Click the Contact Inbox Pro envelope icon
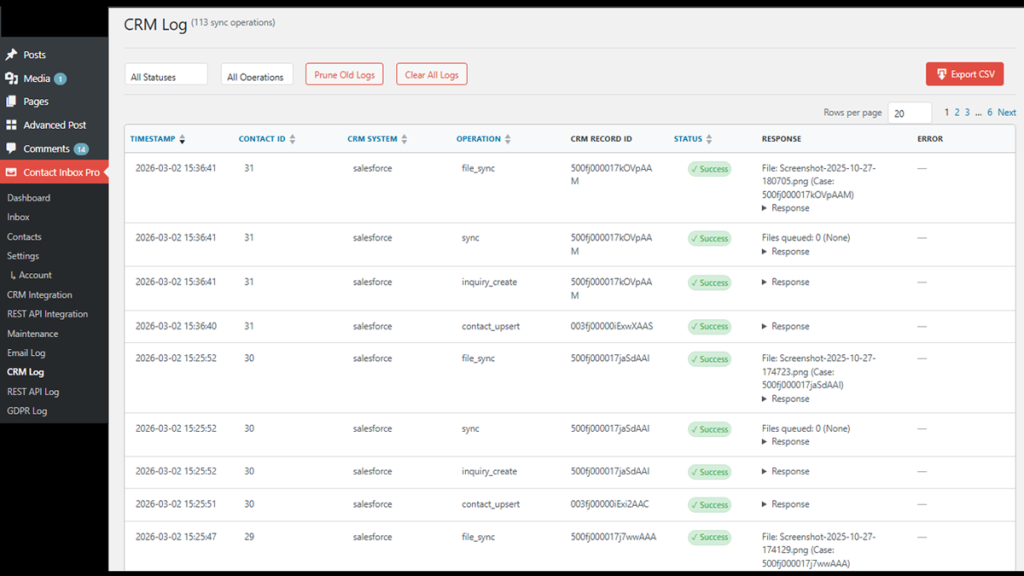This screenshot has width=1024, height=576. tap(12, 173)
